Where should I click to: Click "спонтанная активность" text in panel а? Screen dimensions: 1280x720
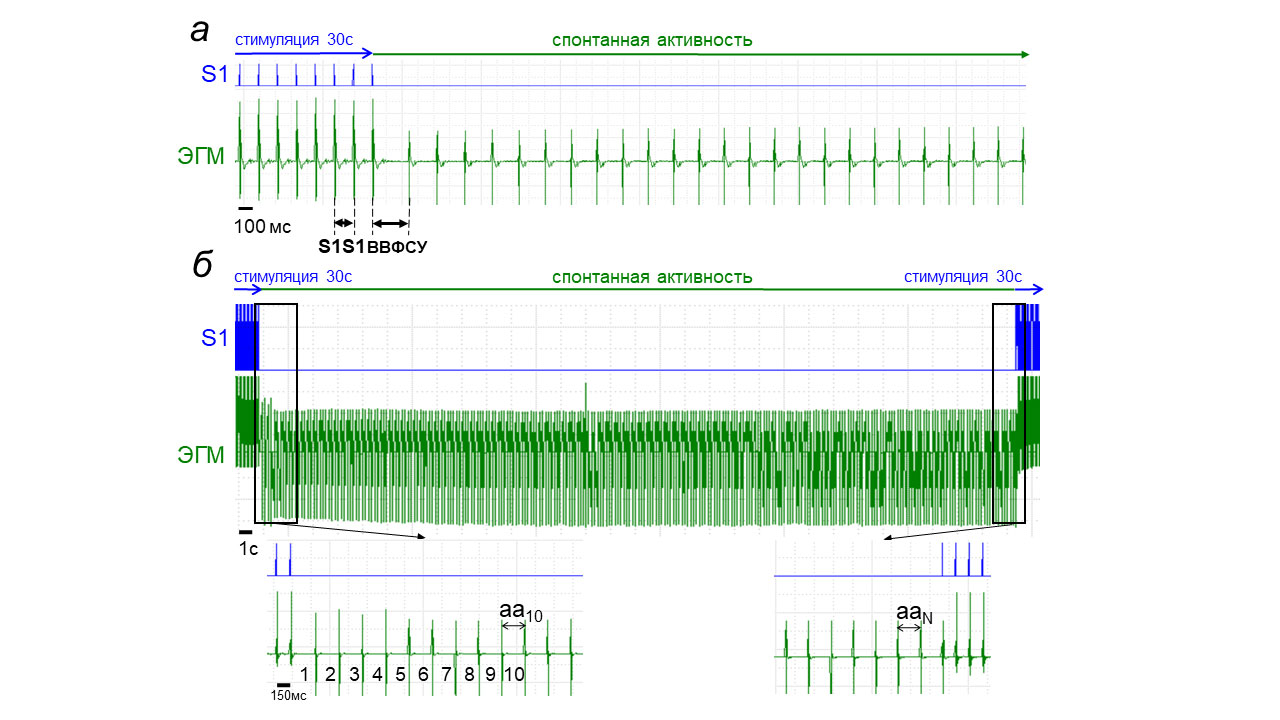click(652, 41)
